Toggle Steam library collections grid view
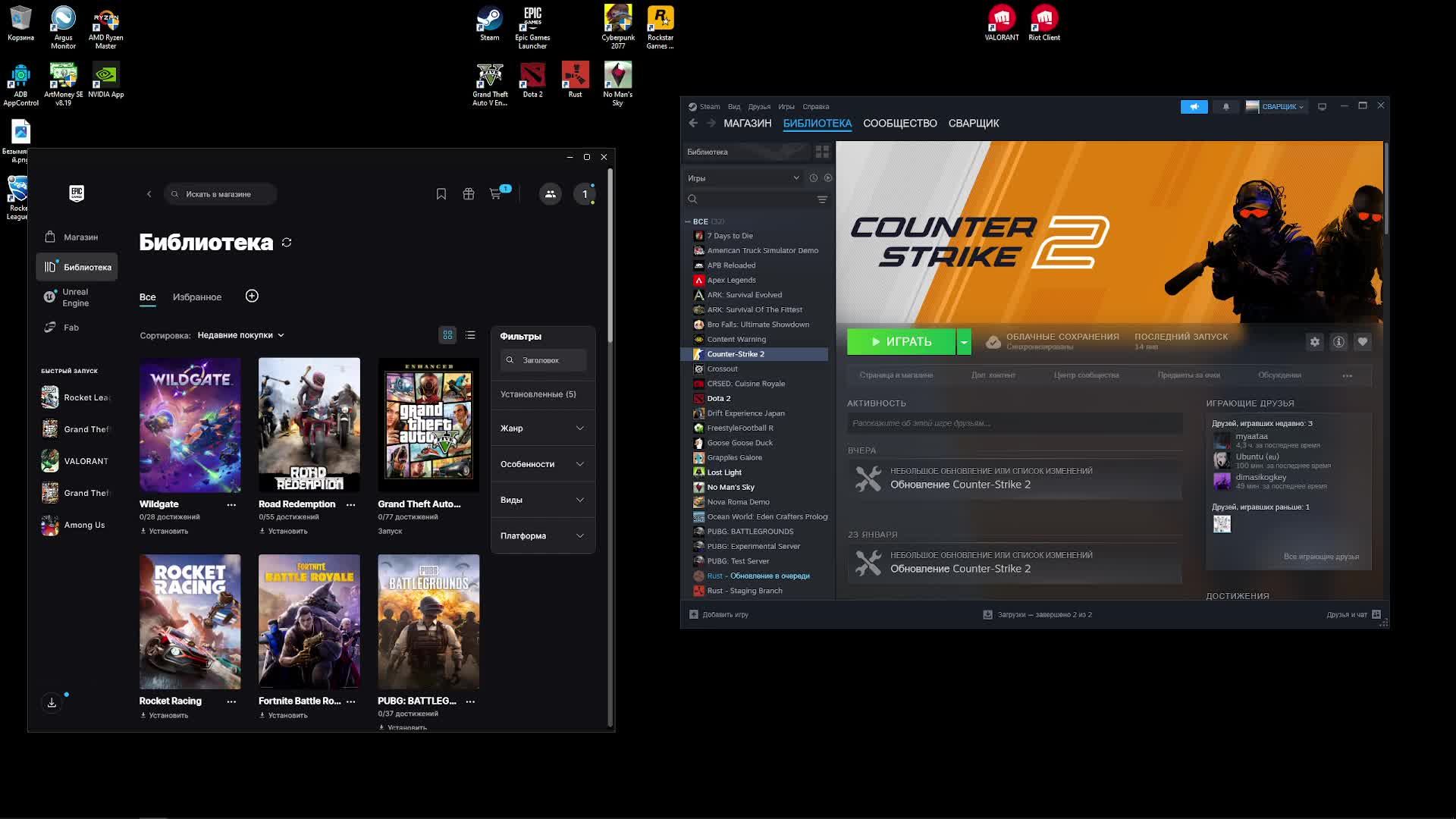Image resolution: width=1456 pixels, height=819 pixels. pos(822,152)
